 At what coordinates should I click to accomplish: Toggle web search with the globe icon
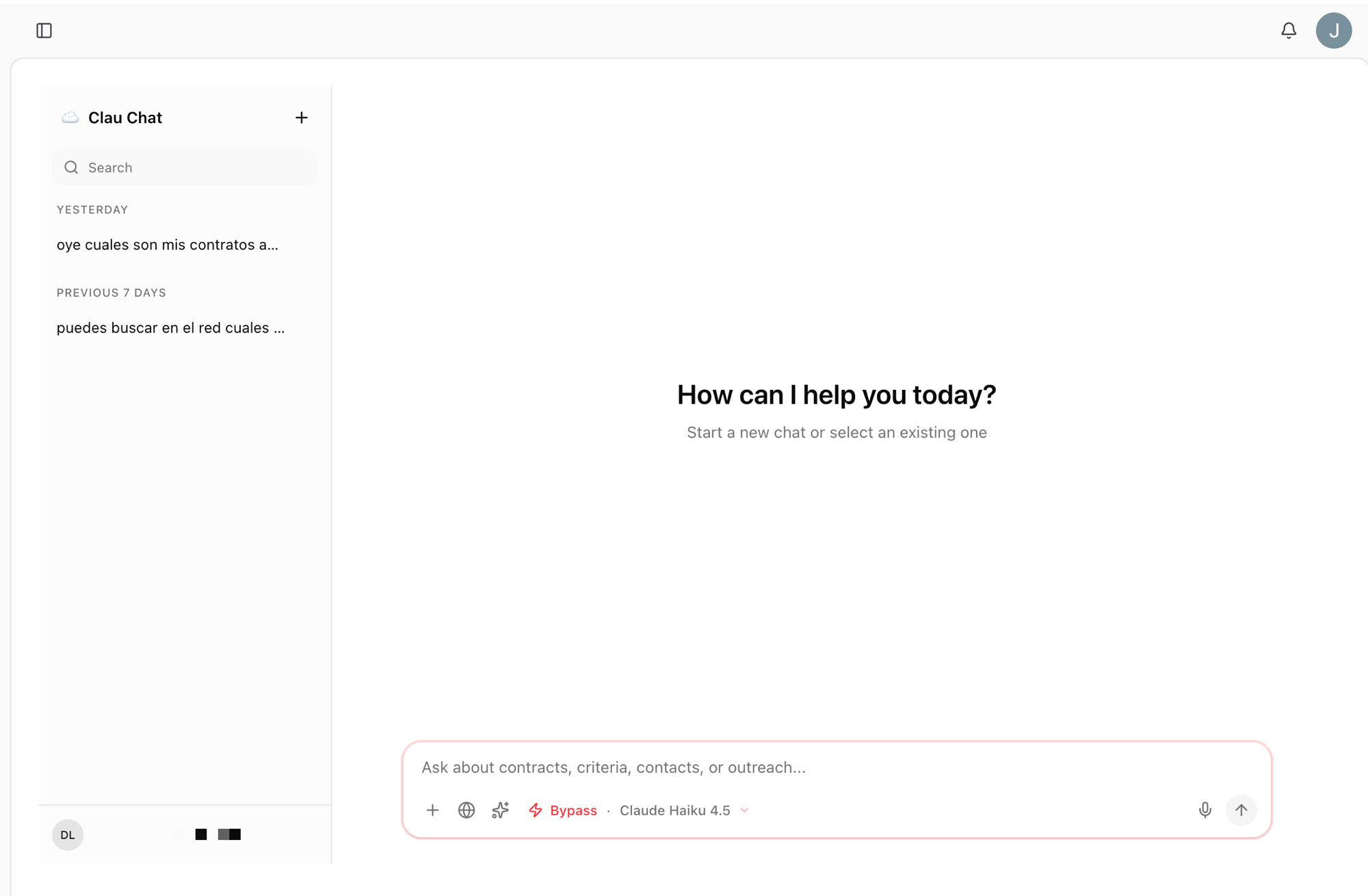tap(466, 810)
